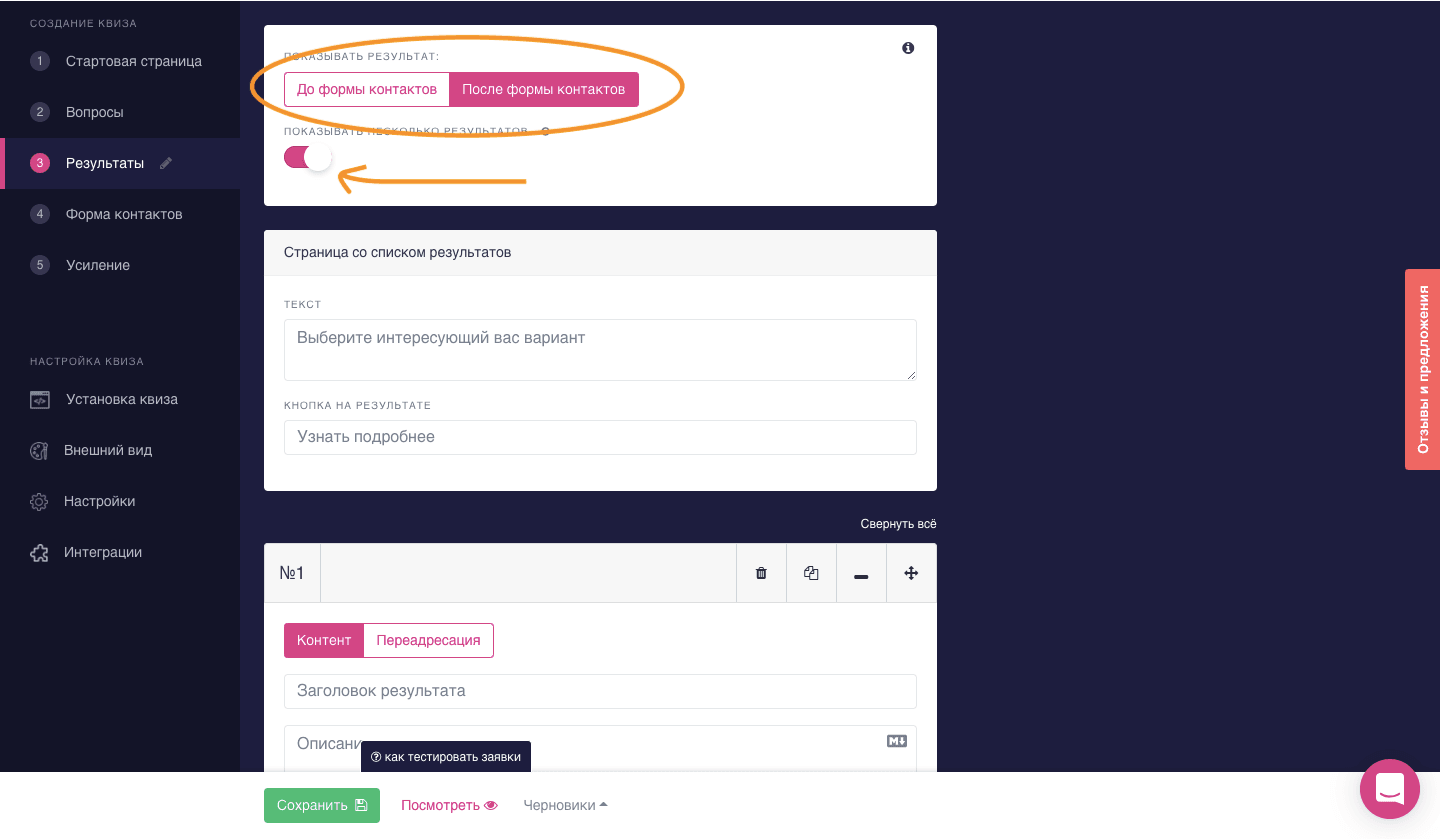Open the chat support bubble icon
This screenshot has height=839, width=1440.
[1389, 789]
